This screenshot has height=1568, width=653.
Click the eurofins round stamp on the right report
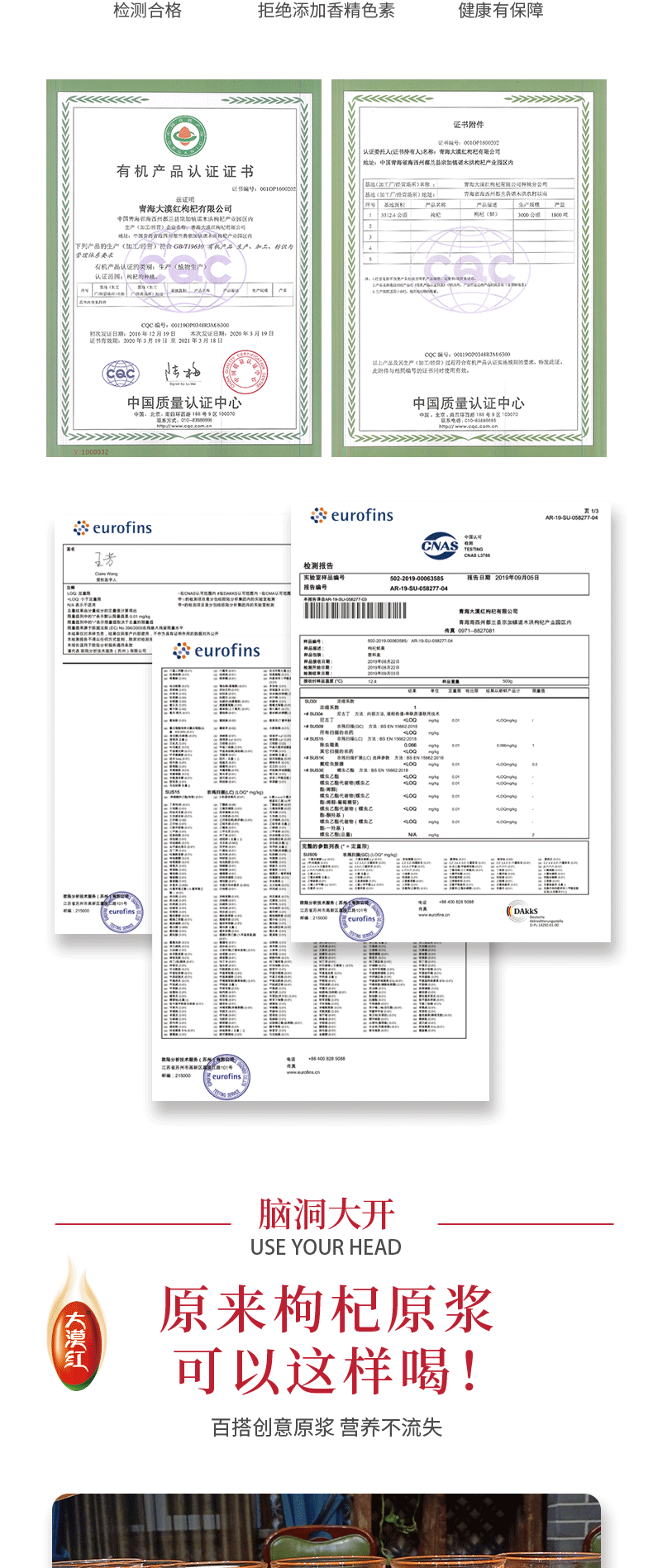pyautogui.click(x=361, y=918)
